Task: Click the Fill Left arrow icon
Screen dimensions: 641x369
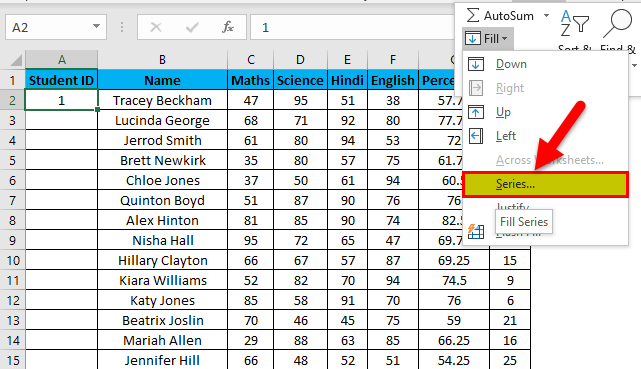Action: 476,136
